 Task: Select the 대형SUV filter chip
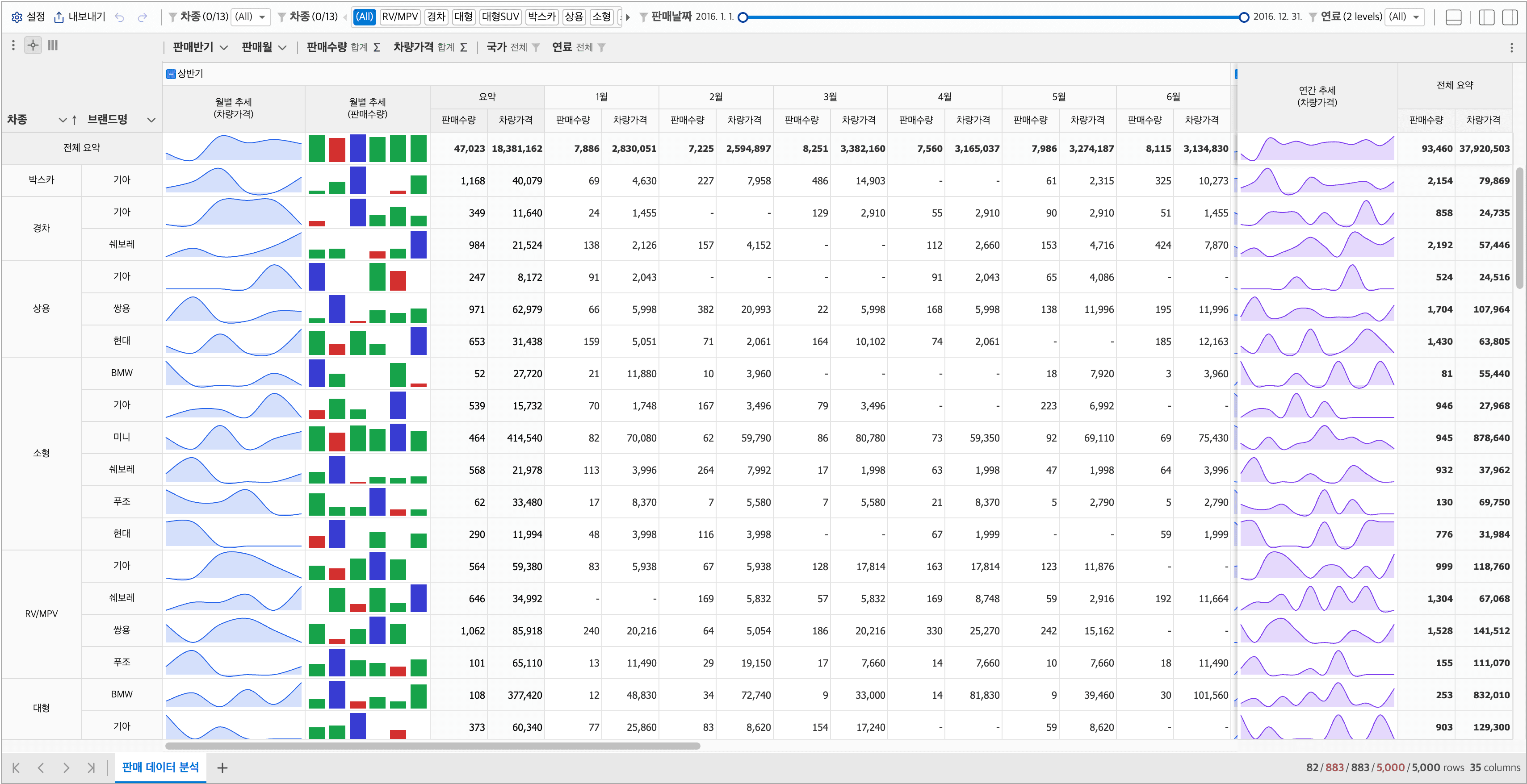click(500, 17)
